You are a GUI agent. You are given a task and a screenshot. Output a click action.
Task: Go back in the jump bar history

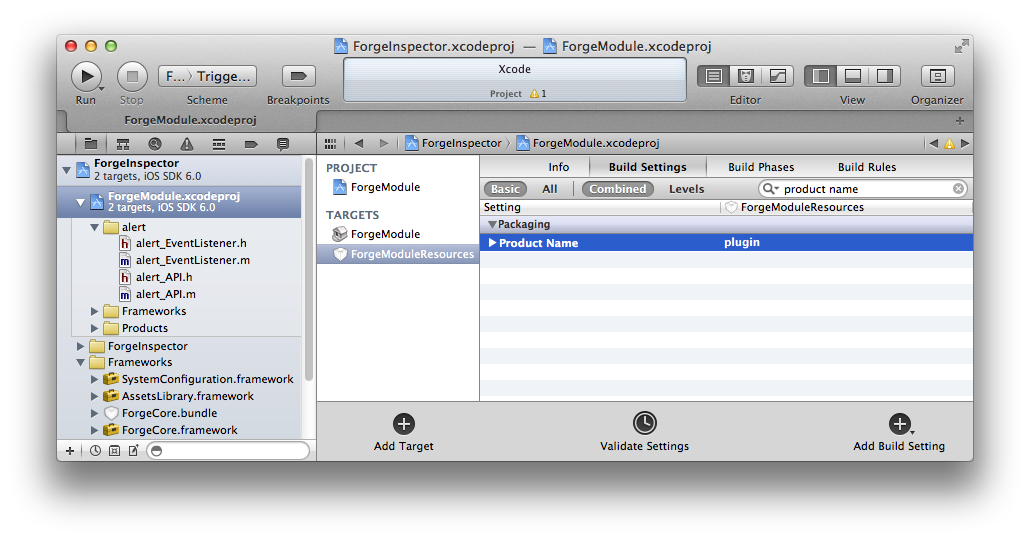tap(359, 143)
